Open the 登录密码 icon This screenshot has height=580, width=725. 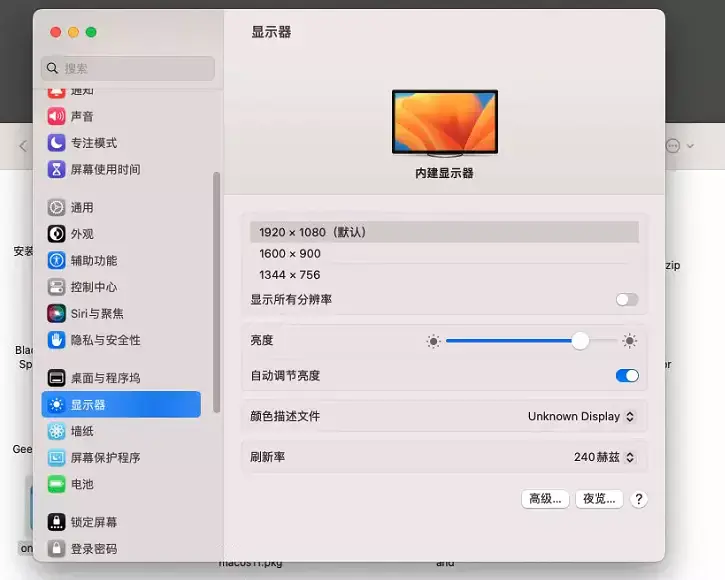[56, 549]
